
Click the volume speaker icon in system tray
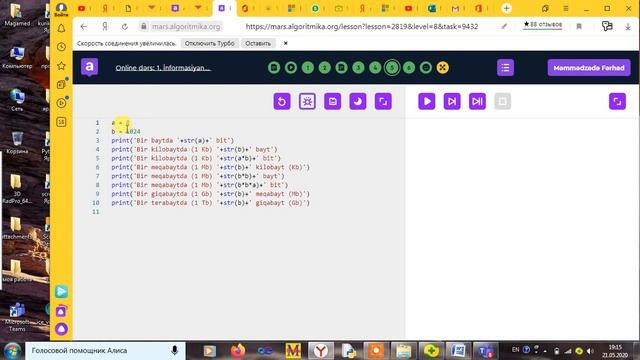590,351
